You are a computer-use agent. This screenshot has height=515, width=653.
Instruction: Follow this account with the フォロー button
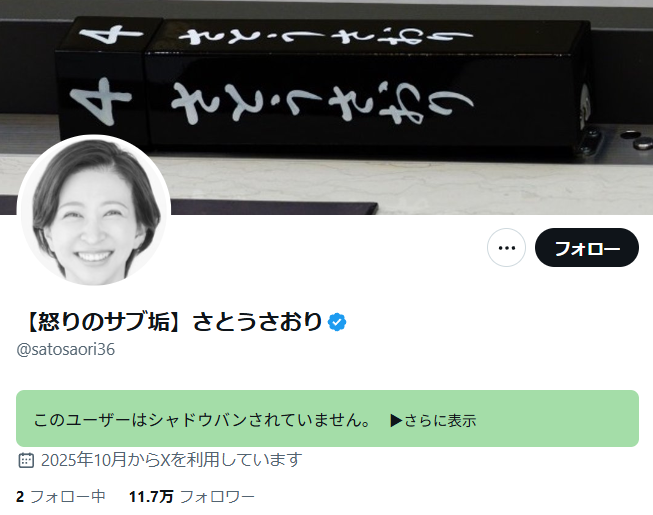[586, 248]
